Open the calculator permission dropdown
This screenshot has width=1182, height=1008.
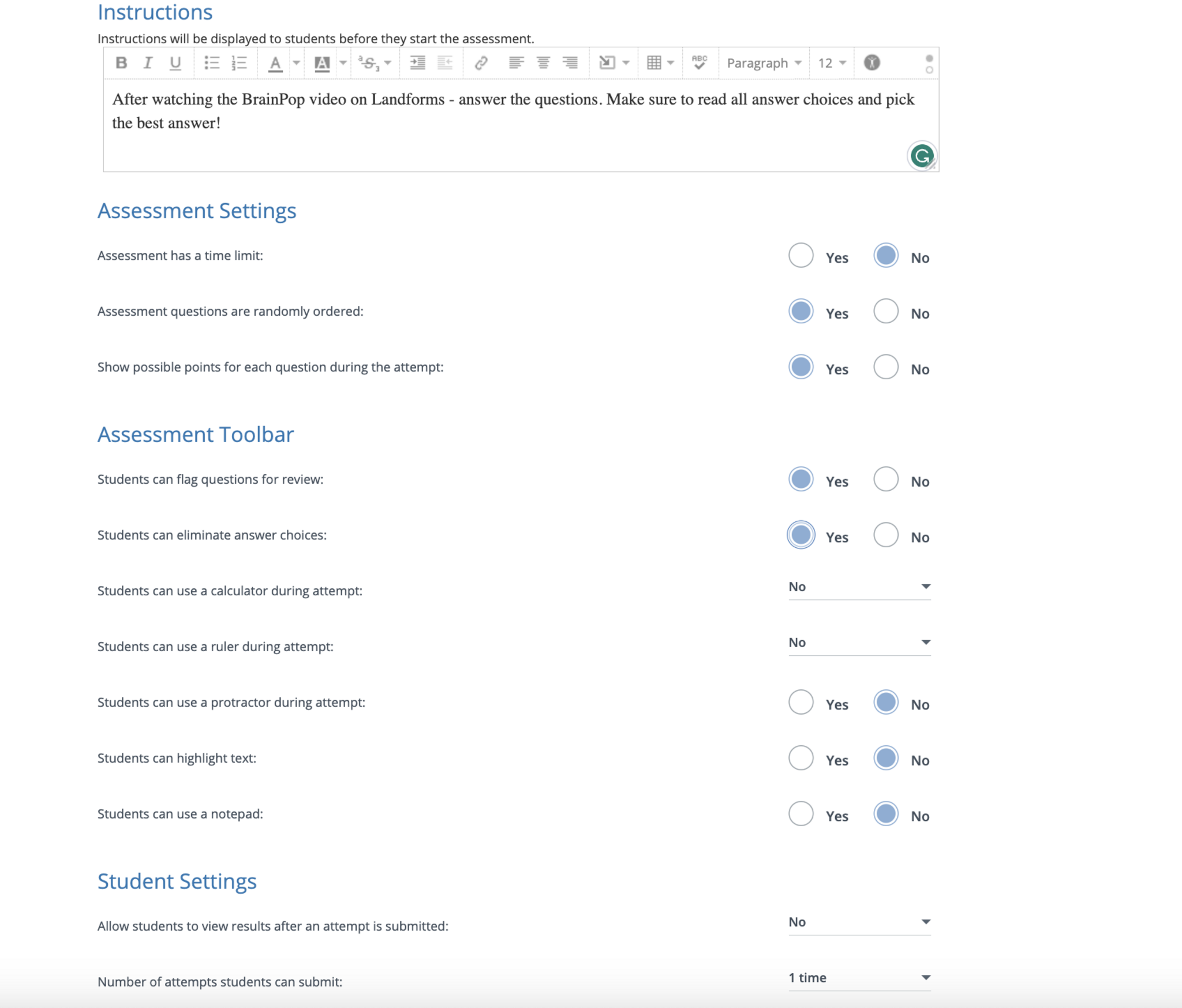click(x=859, y=587)
